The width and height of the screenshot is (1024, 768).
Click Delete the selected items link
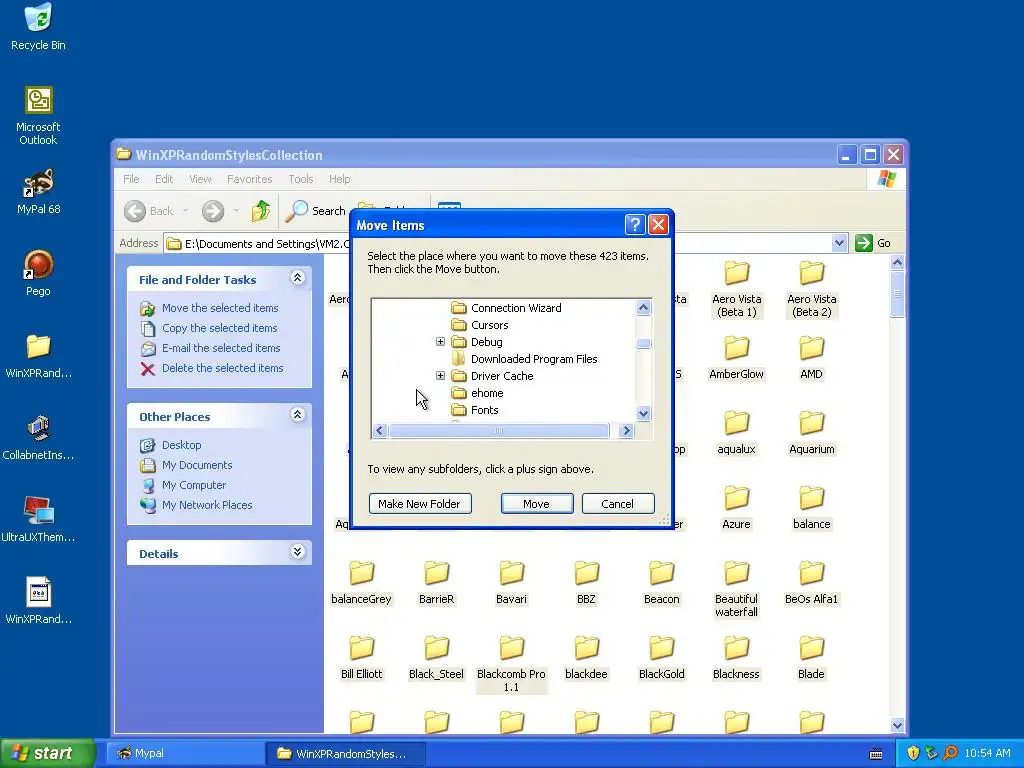point(223,368)
